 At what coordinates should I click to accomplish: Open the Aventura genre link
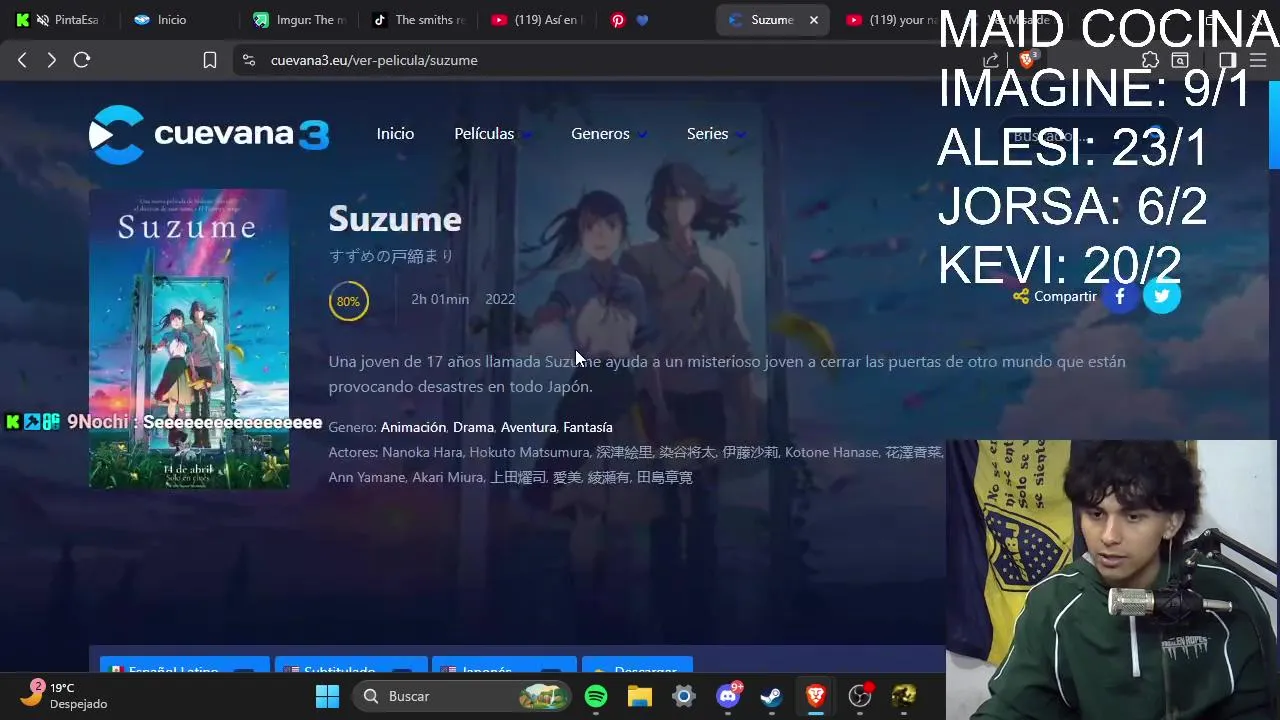[528, 427]
